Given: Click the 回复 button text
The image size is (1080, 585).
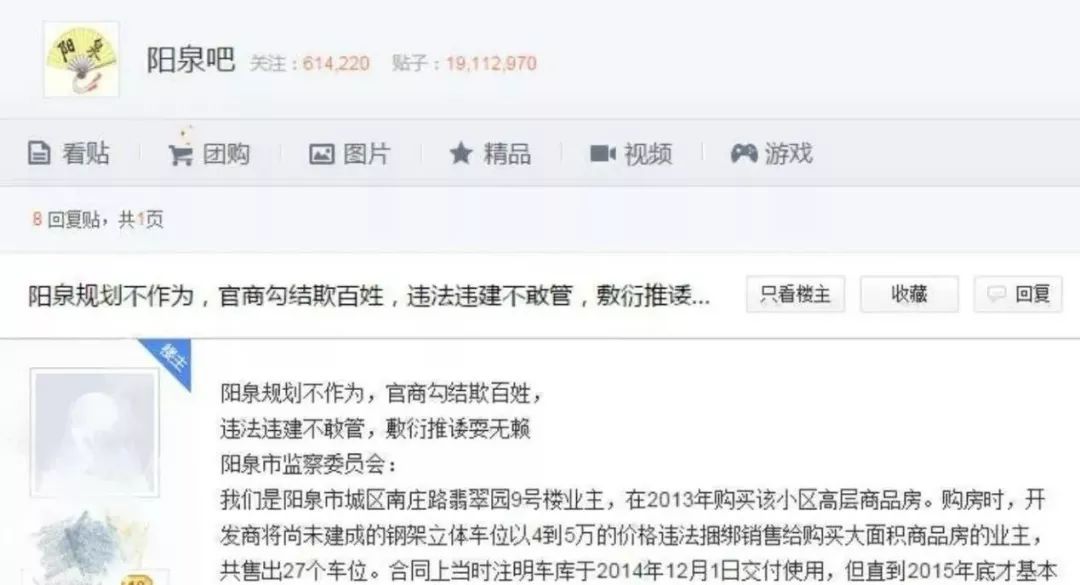Looking at the screenshot, I should [1032, 294].
